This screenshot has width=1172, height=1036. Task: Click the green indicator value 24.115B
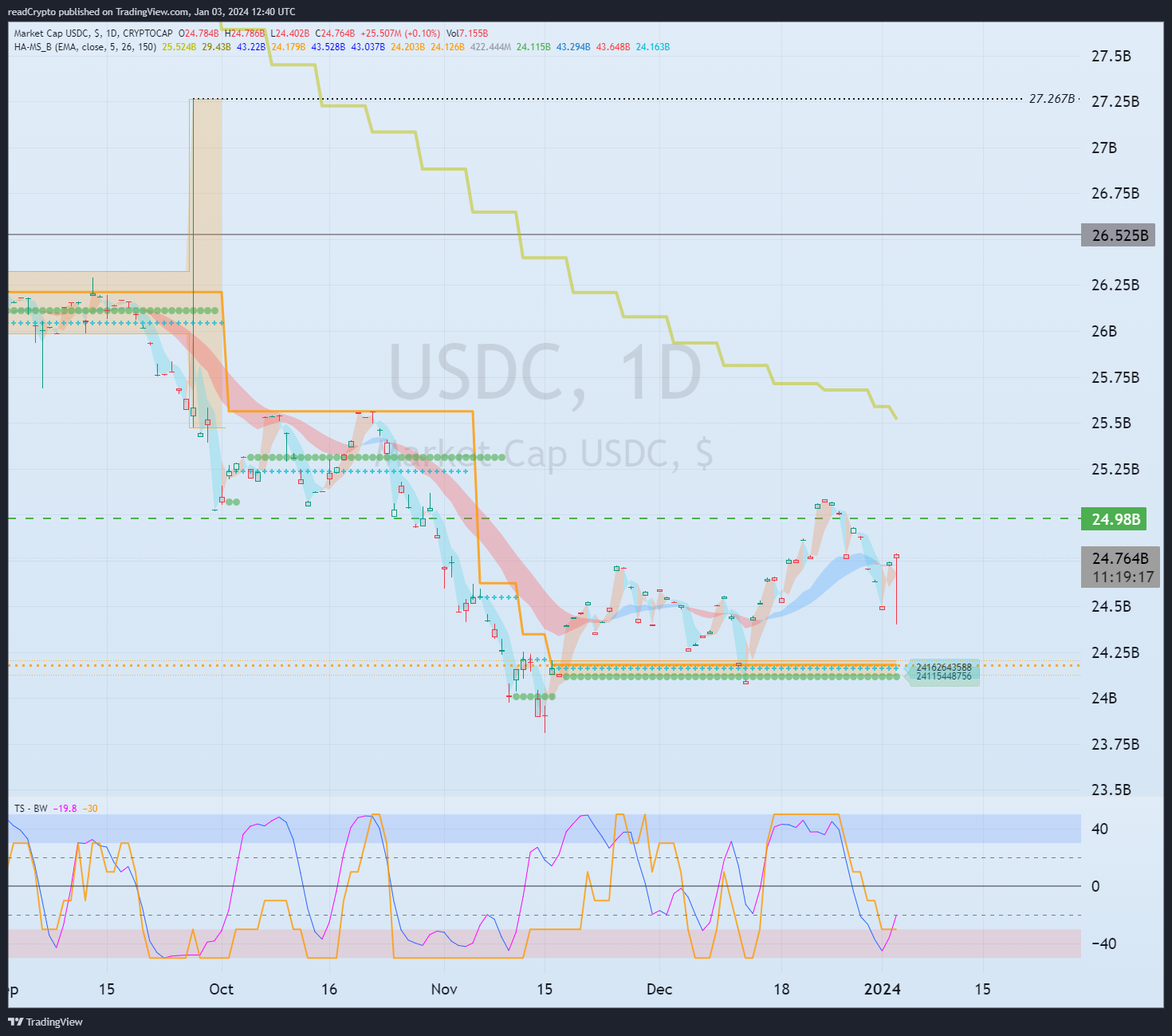tap(533, 47)
